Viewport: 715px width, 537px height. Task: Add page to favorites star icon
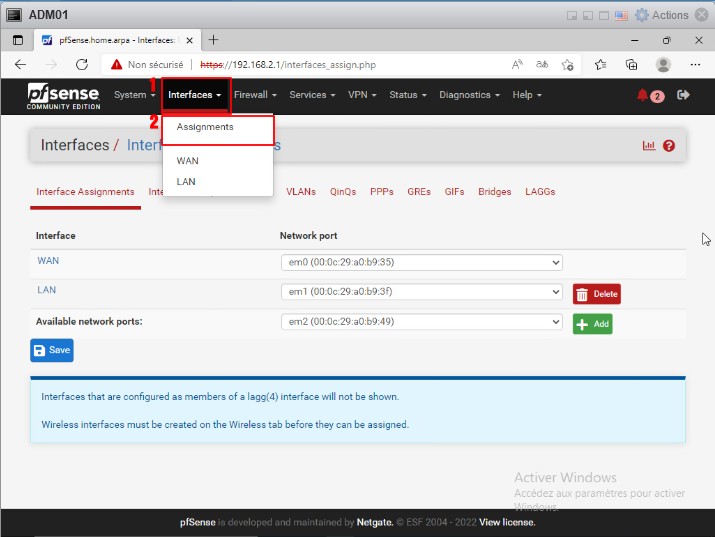coord(567,64)
